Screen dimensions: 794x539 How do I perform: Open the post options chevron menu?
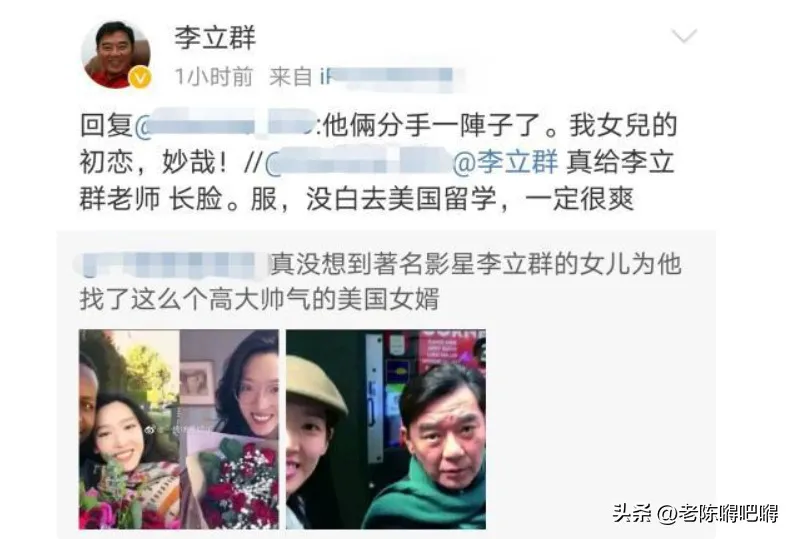(x=684, y=36)
